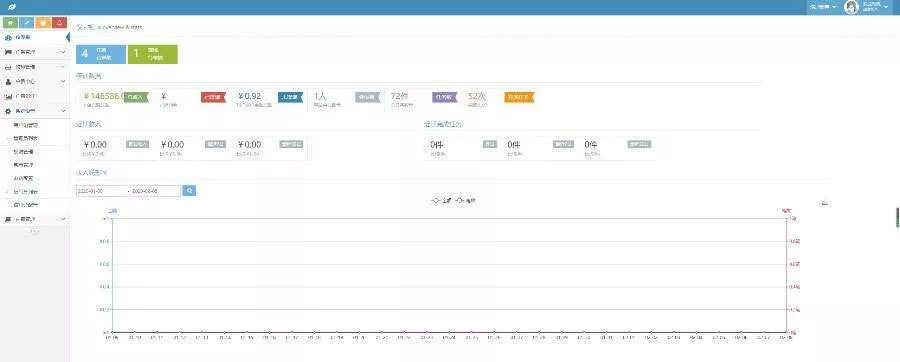The image size is (900, 362).
Task: Click the start date input field
Action: [102, 190]
